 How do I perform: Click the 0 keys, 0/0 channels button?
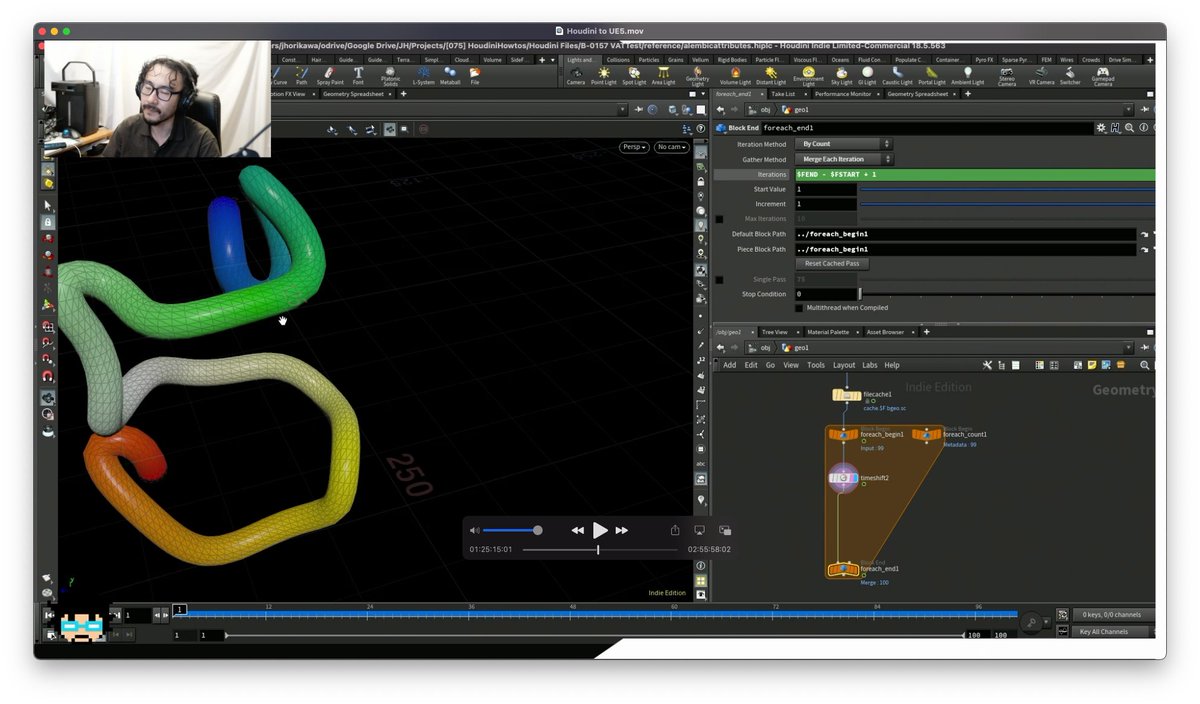point(1111,615)
